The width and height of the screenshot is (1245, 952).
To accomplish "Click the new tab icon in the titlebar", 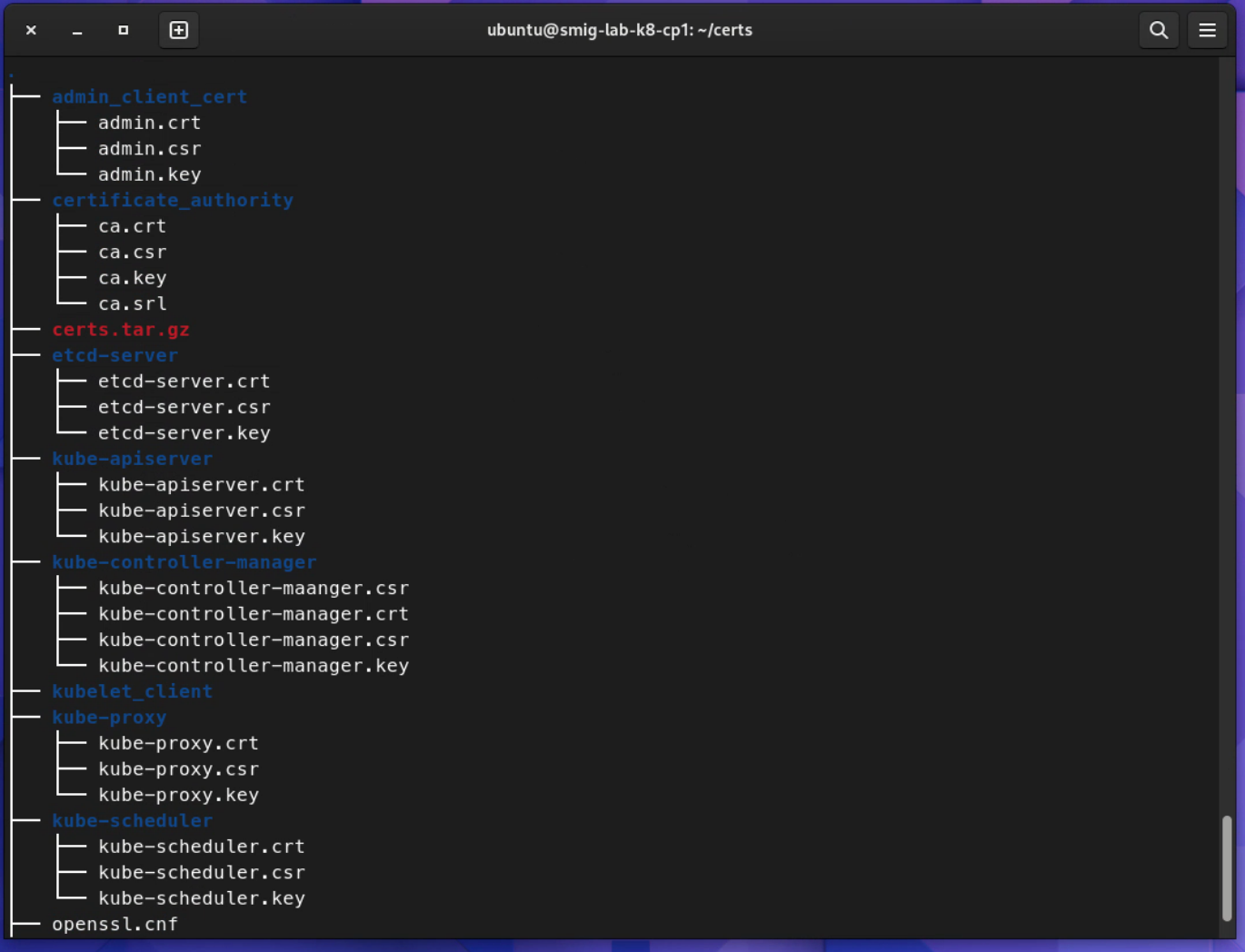I will pyautogui.click(x=178, y=29).
